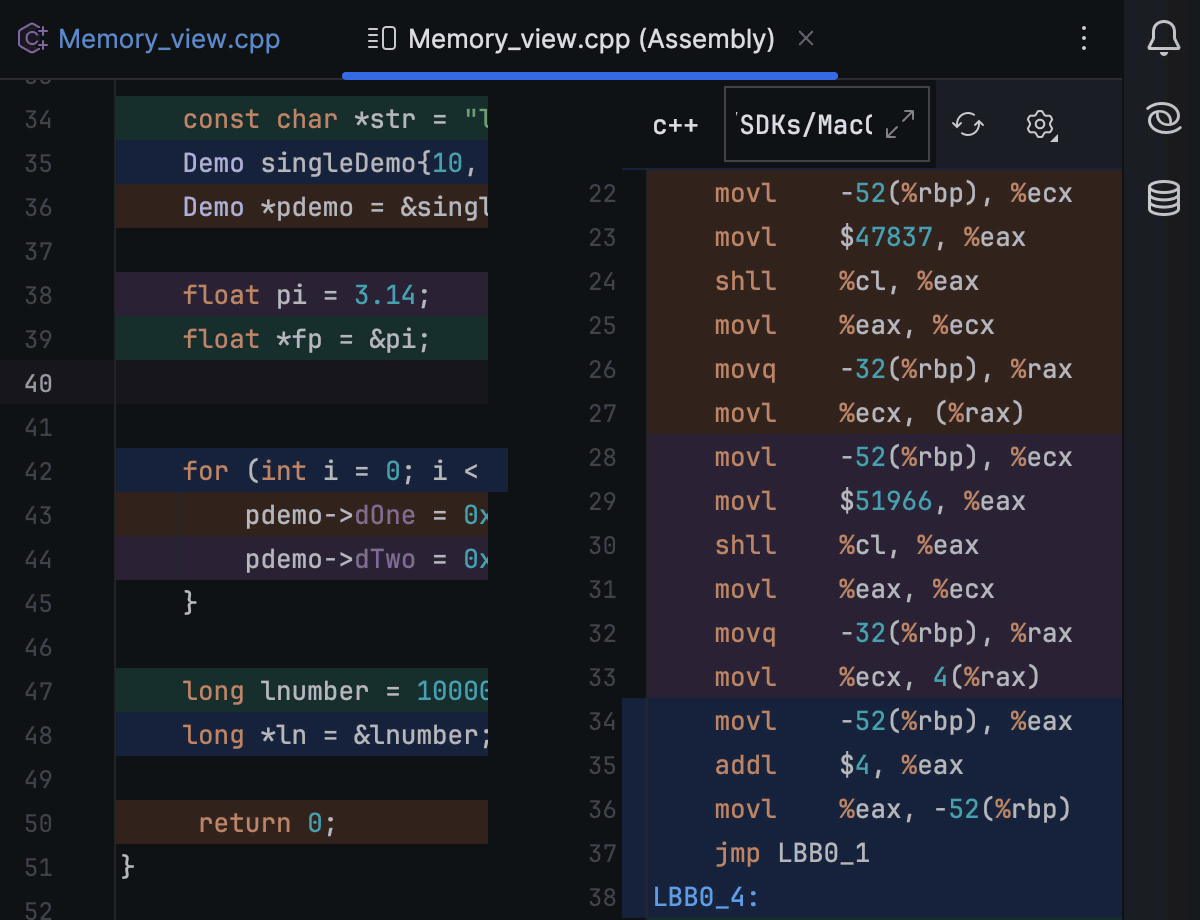
Task: Click the split-view icon on Assembly tab
Action: click(381, 39)
